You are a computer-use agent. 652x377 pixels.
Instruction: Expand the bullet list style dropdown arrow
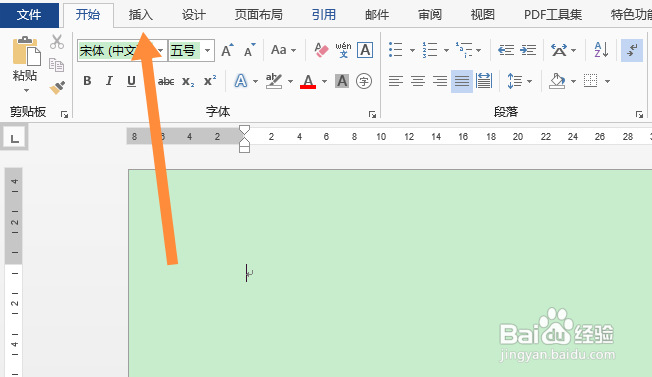(x=412, y=51)
